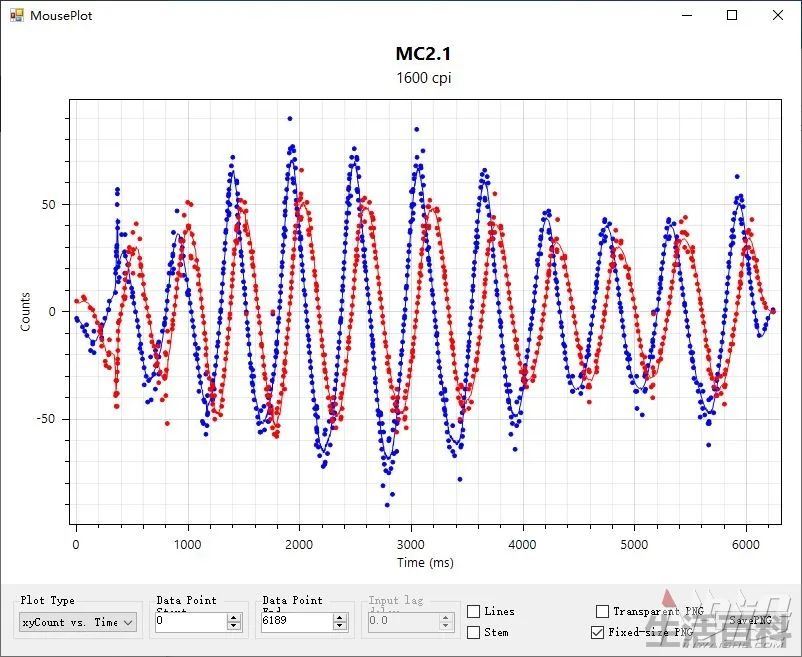The image size is (802, 657).
Task: Turn on Transparent PNG option
Action: point(603,611)
